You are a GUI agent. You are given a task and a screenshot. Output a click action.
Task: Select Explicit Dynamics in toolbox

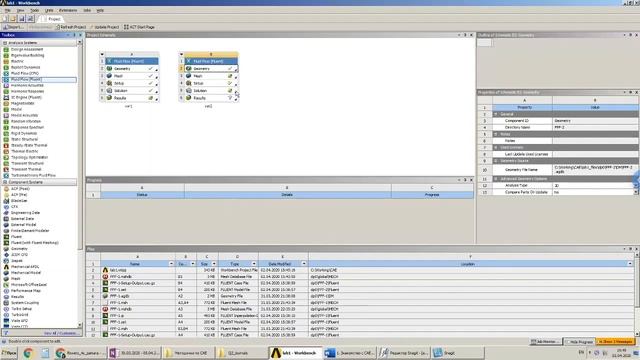point(25,67)
